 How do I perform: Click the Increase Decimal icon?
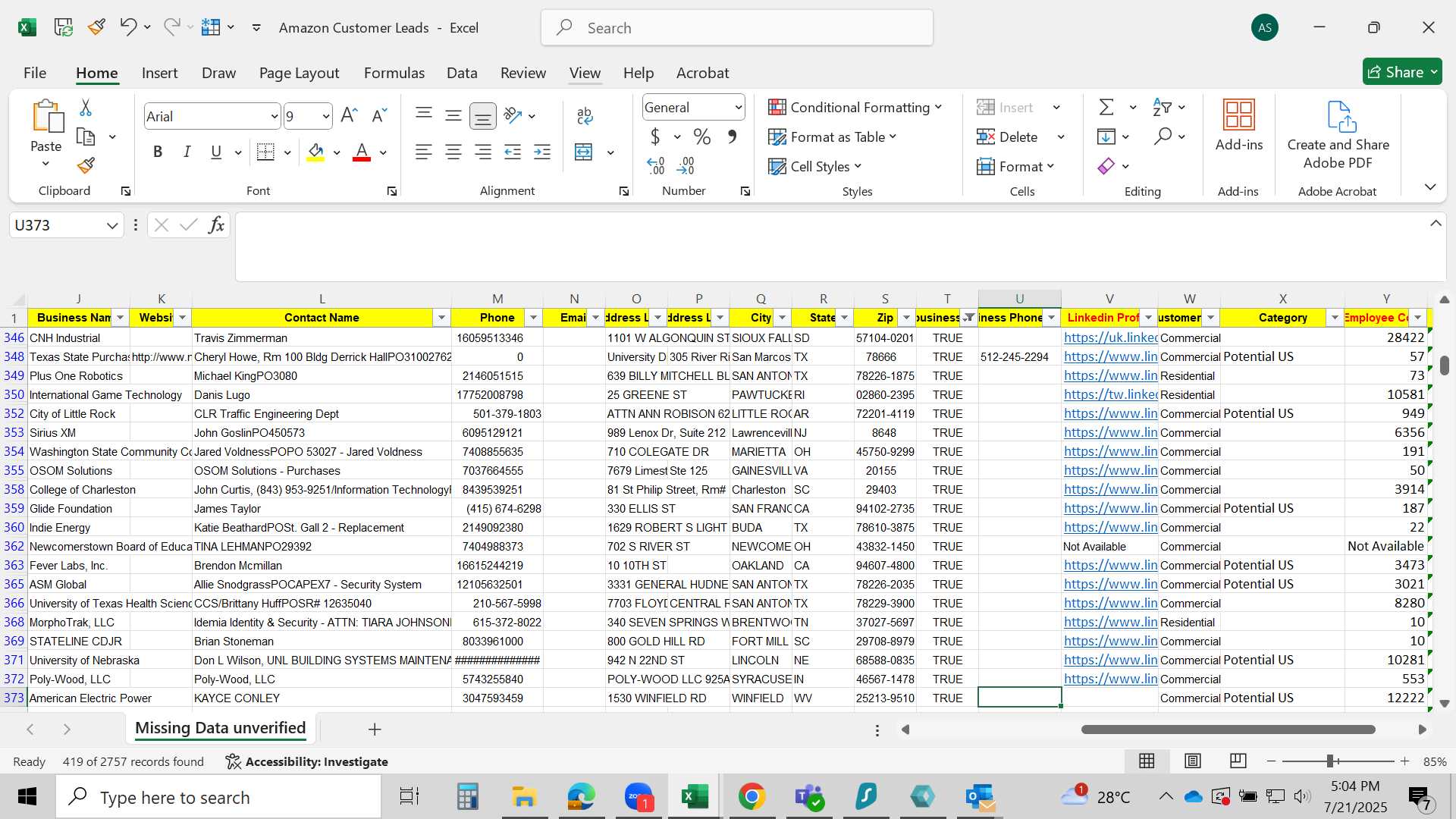pyautogui.click(x=656, y=165)
